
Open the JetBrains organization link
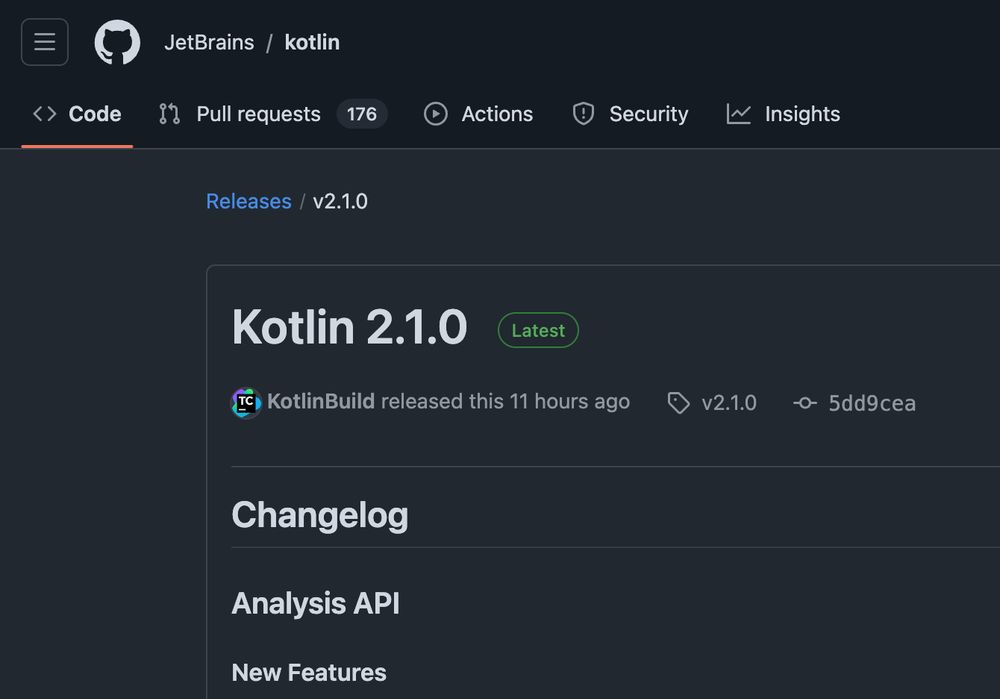(x=209, y=43)
